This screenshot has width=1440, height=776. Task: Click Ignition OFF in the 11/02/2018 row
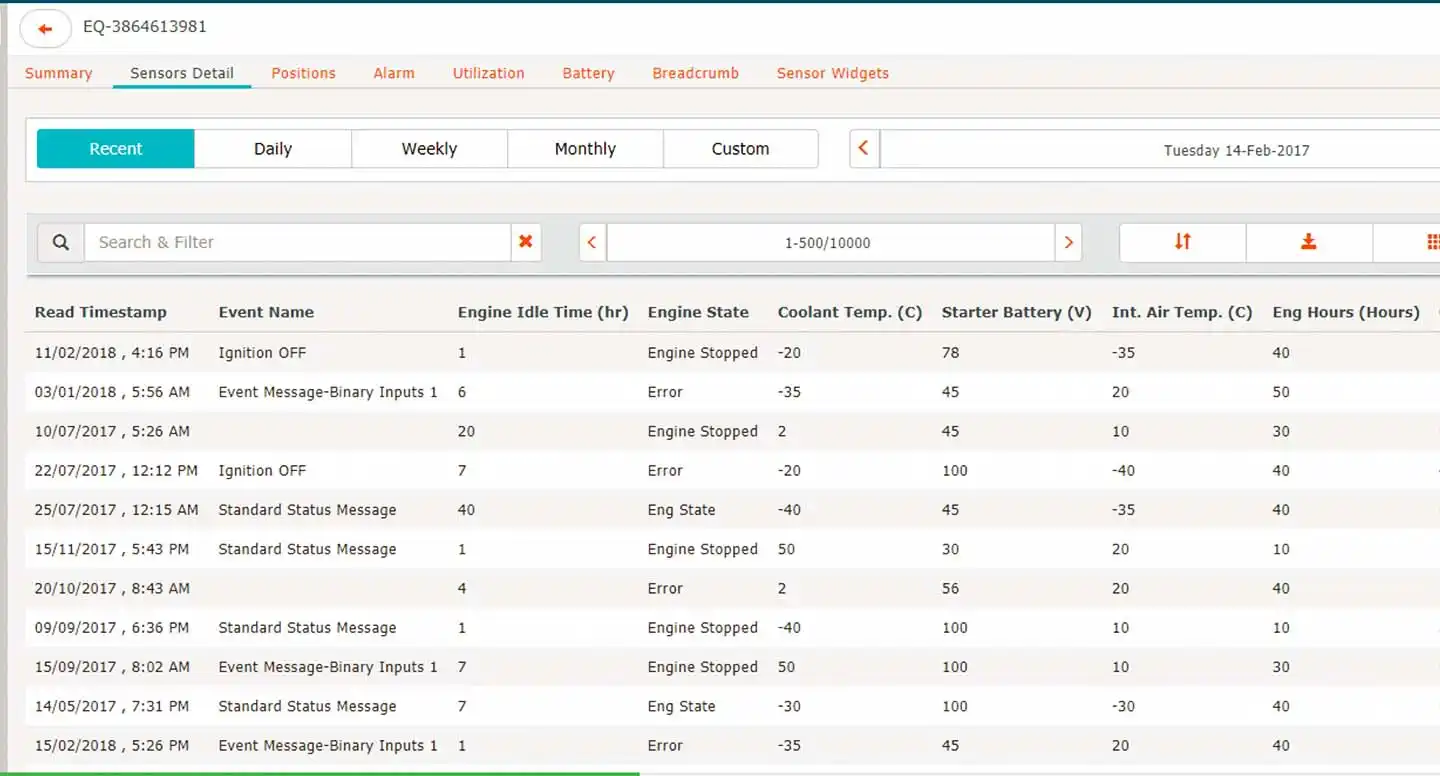[262, 353]
